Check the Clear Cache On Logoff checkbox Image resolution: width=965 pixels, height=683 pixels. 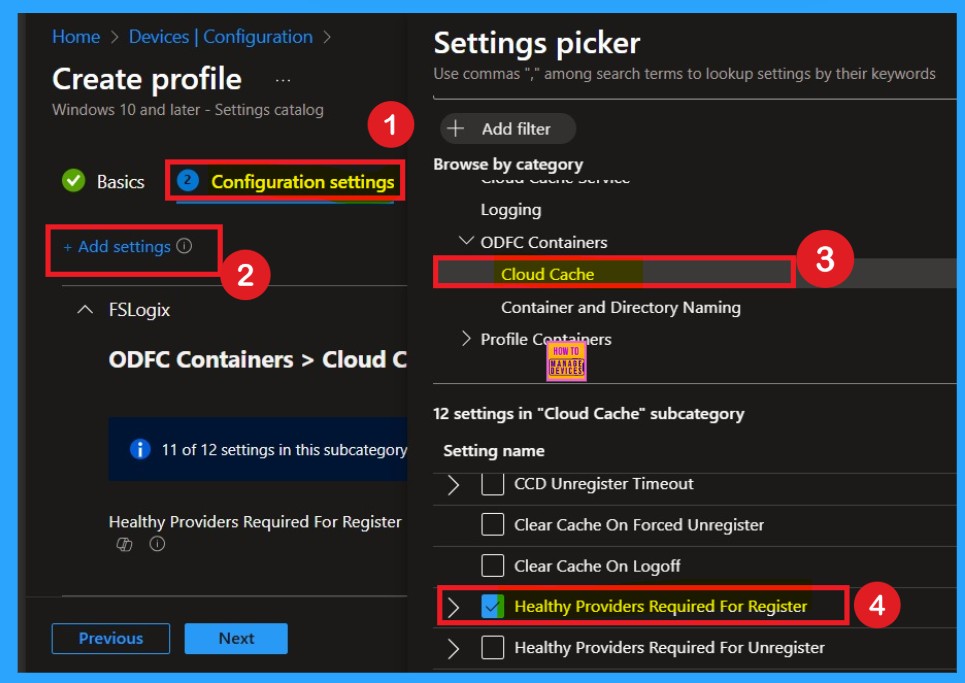[492, 566]
